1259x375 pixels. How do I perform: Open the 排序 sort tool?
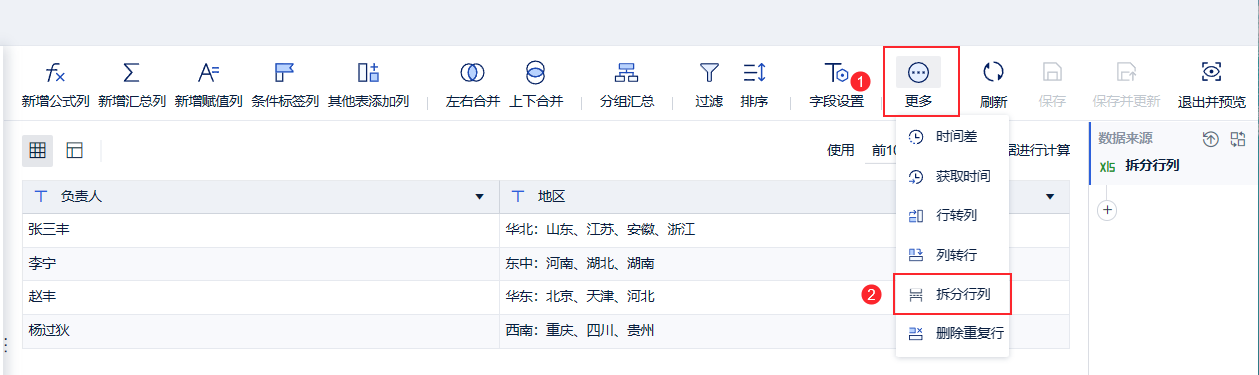coord(754,84)
